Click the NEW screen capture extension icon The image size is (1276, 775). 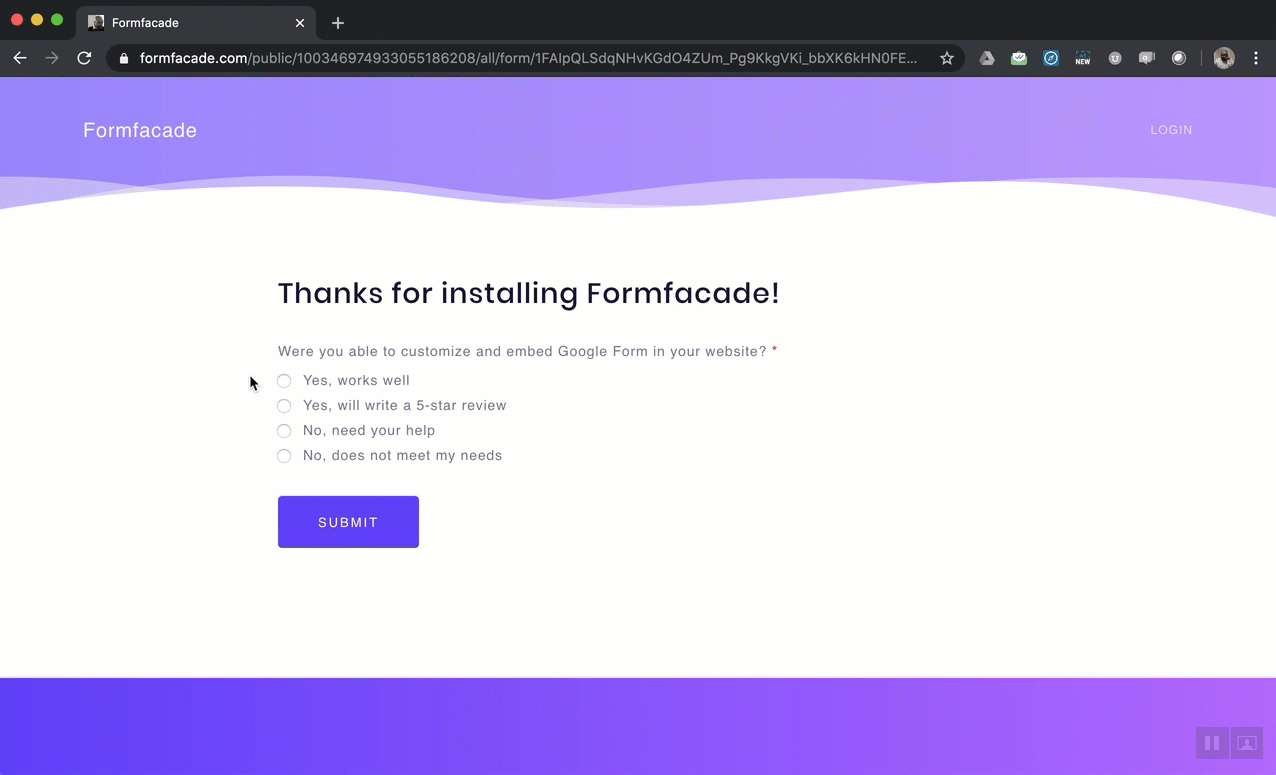(x=1082, y=58)
